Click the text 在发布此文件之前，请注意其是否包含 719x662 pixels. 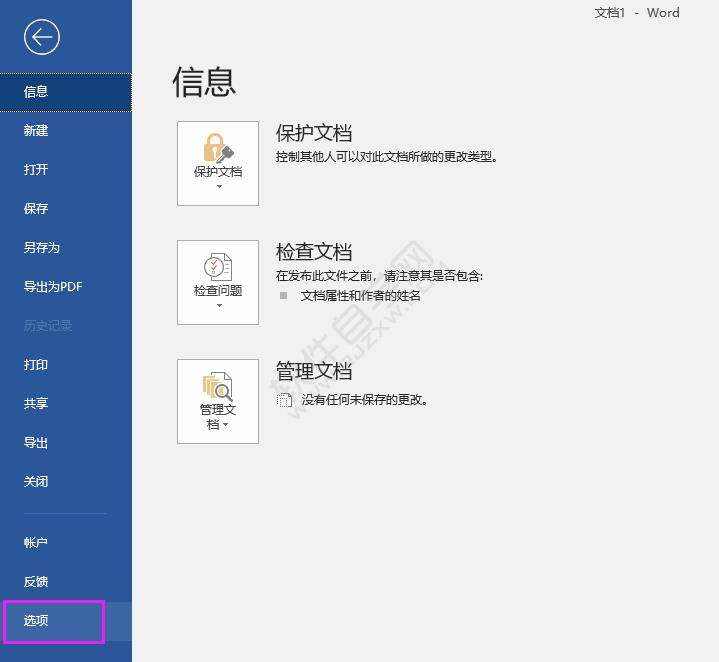click(379, 276)
